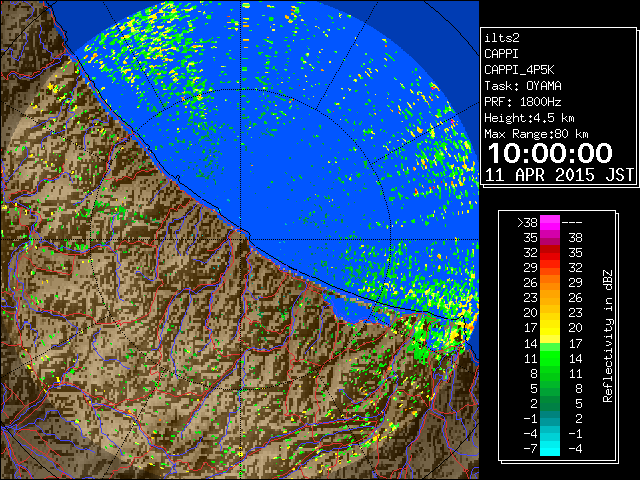The width and height of the screenshot is (640, 480).
Task: Click the 'ilts2' label in info box
Action: pos(502,38)
